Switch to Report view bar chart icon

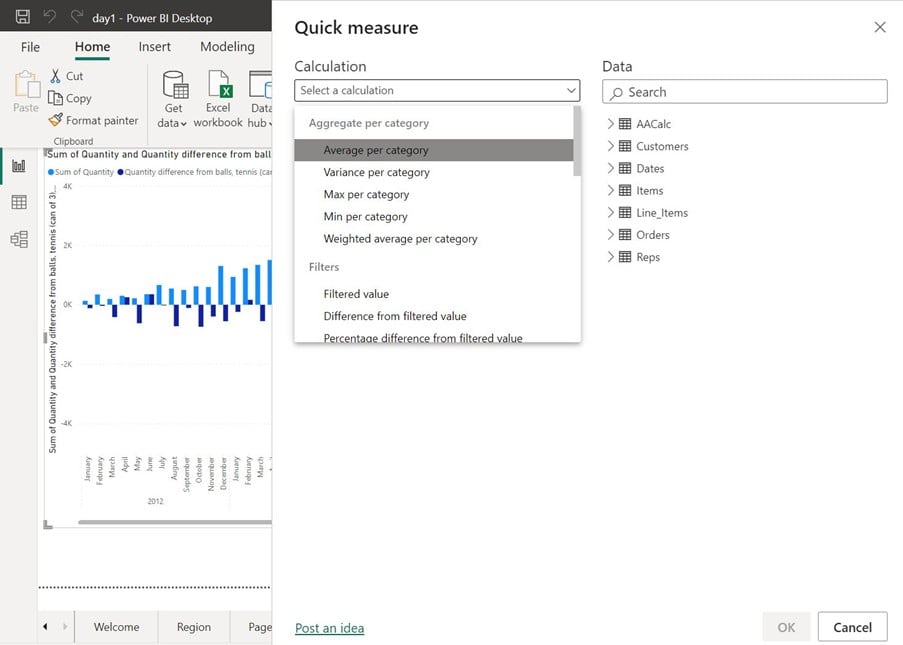pyautogui.click(x=19, y=166)
